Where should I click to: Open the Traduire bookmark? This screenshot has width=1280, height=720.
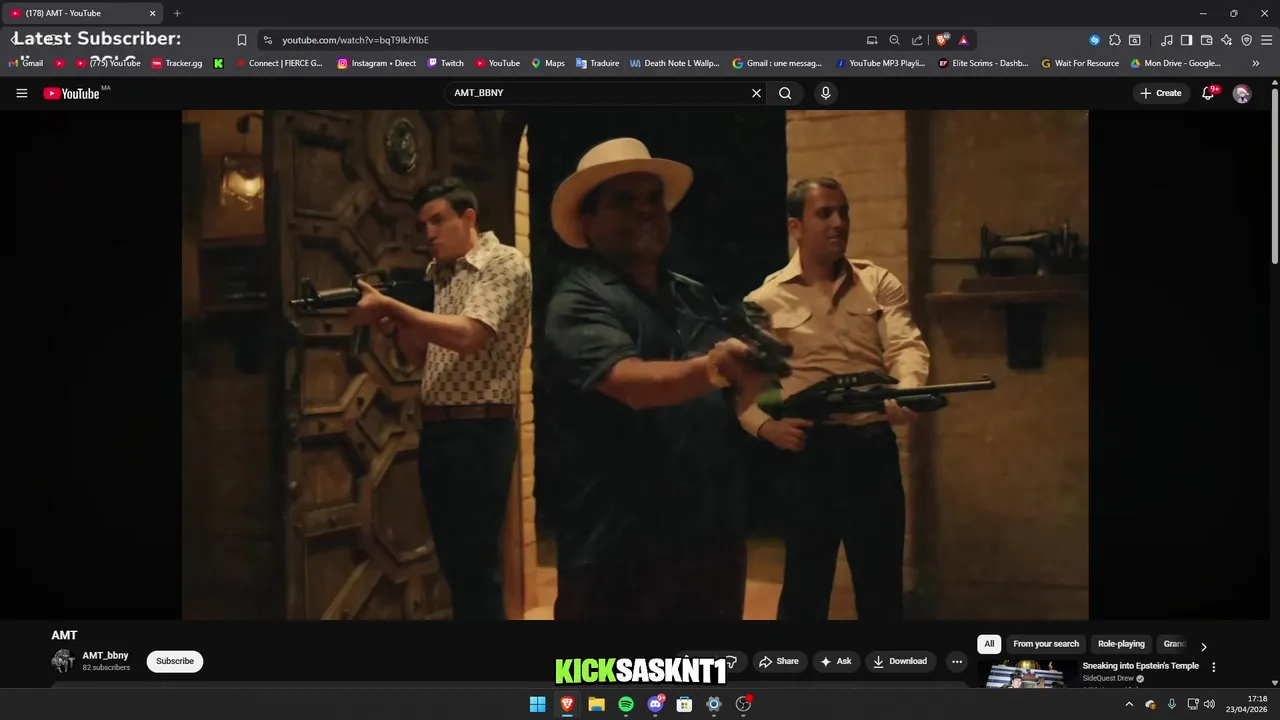pyautogui.click(x=597, y=63)
